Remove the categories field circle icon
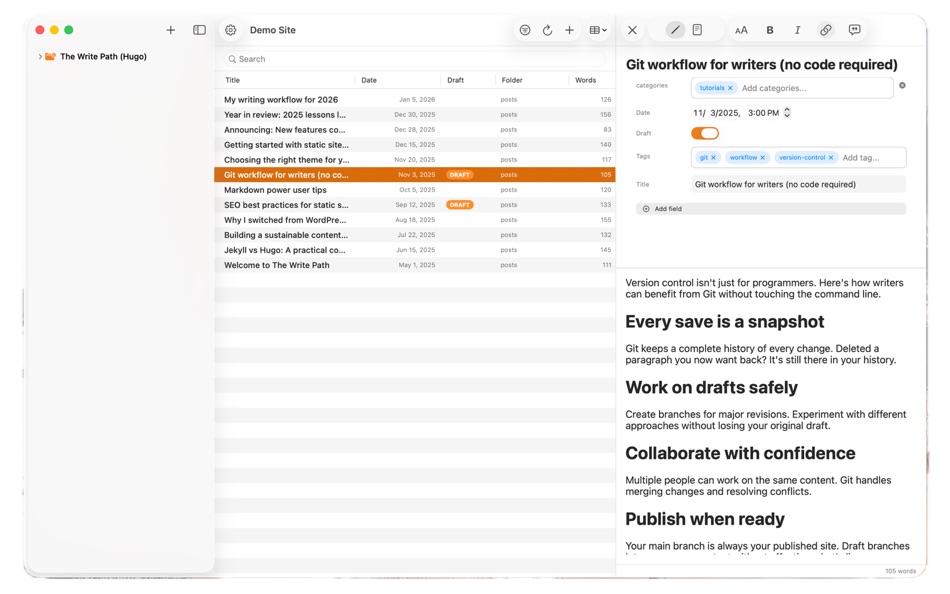 click(x=902, y=85)
